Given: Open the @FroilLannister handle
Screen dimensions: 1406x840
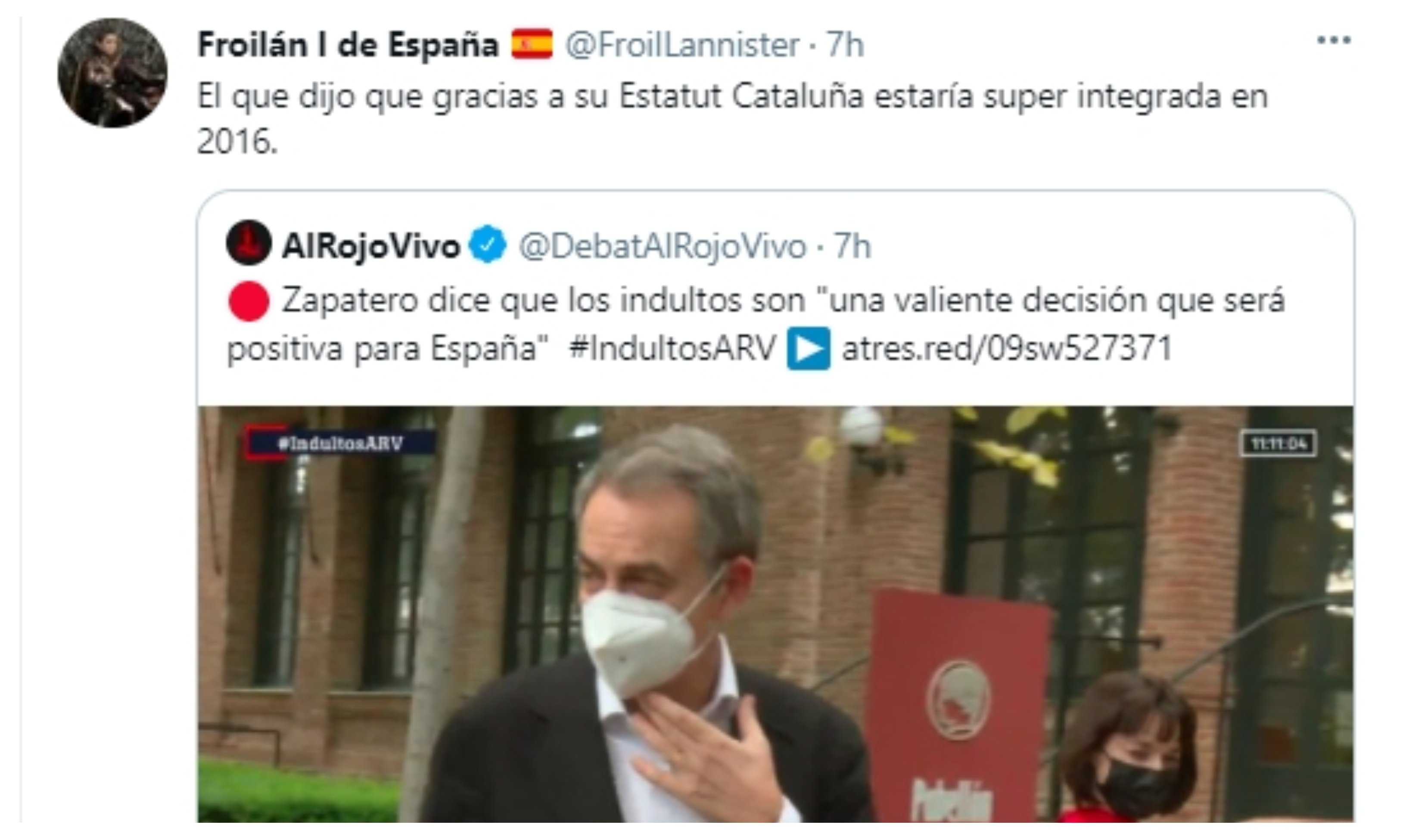Looking at the screenshot, I should (x=682, y=45).
